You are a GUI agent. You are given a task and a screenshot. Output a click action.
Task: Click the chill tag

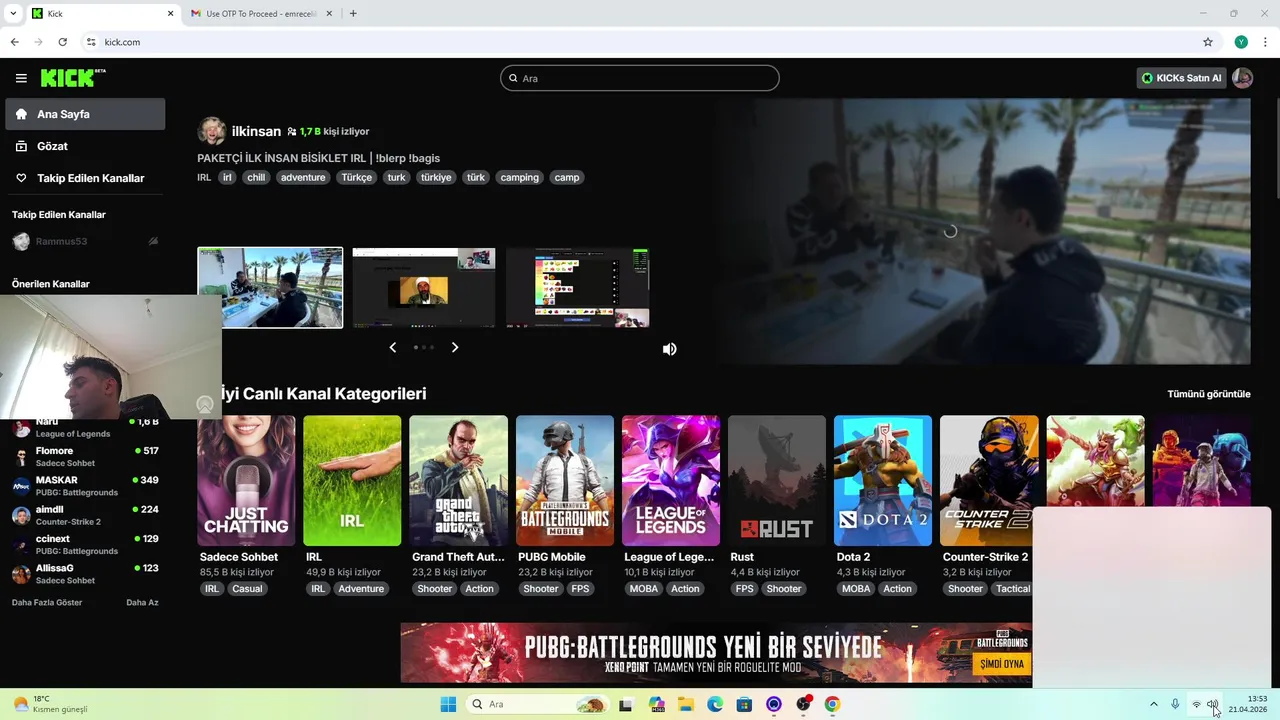[256, 177]
